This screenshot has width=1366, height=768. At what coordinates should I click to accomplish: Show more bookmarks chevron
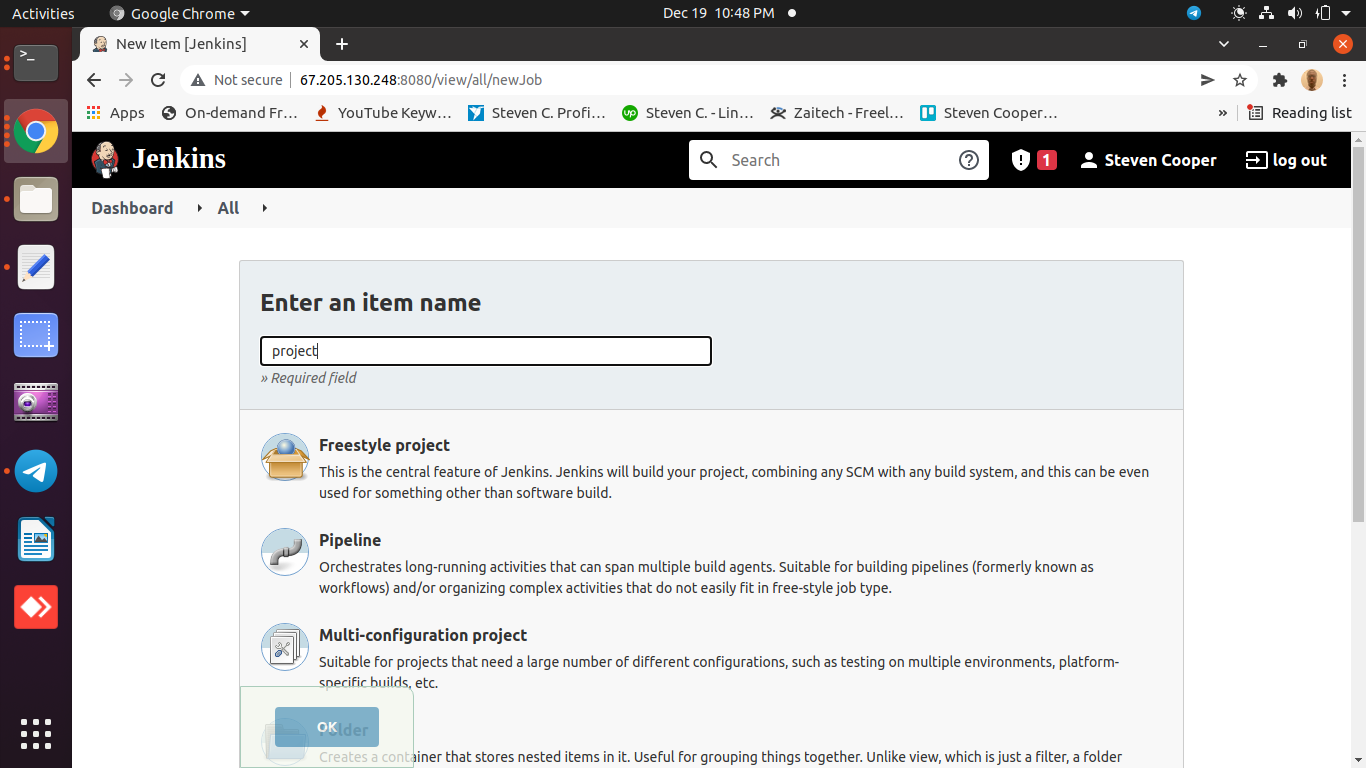1222,113
